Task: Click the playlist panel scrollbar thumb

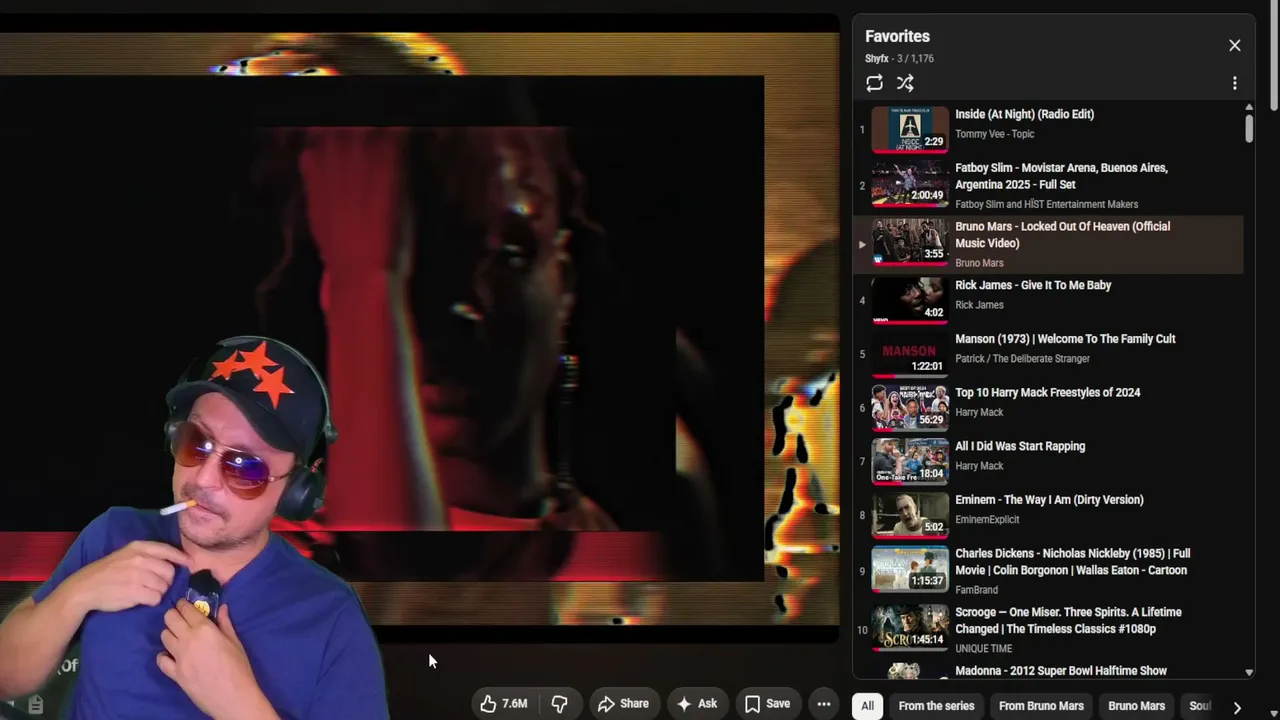Action: (x=1249, y=128)
